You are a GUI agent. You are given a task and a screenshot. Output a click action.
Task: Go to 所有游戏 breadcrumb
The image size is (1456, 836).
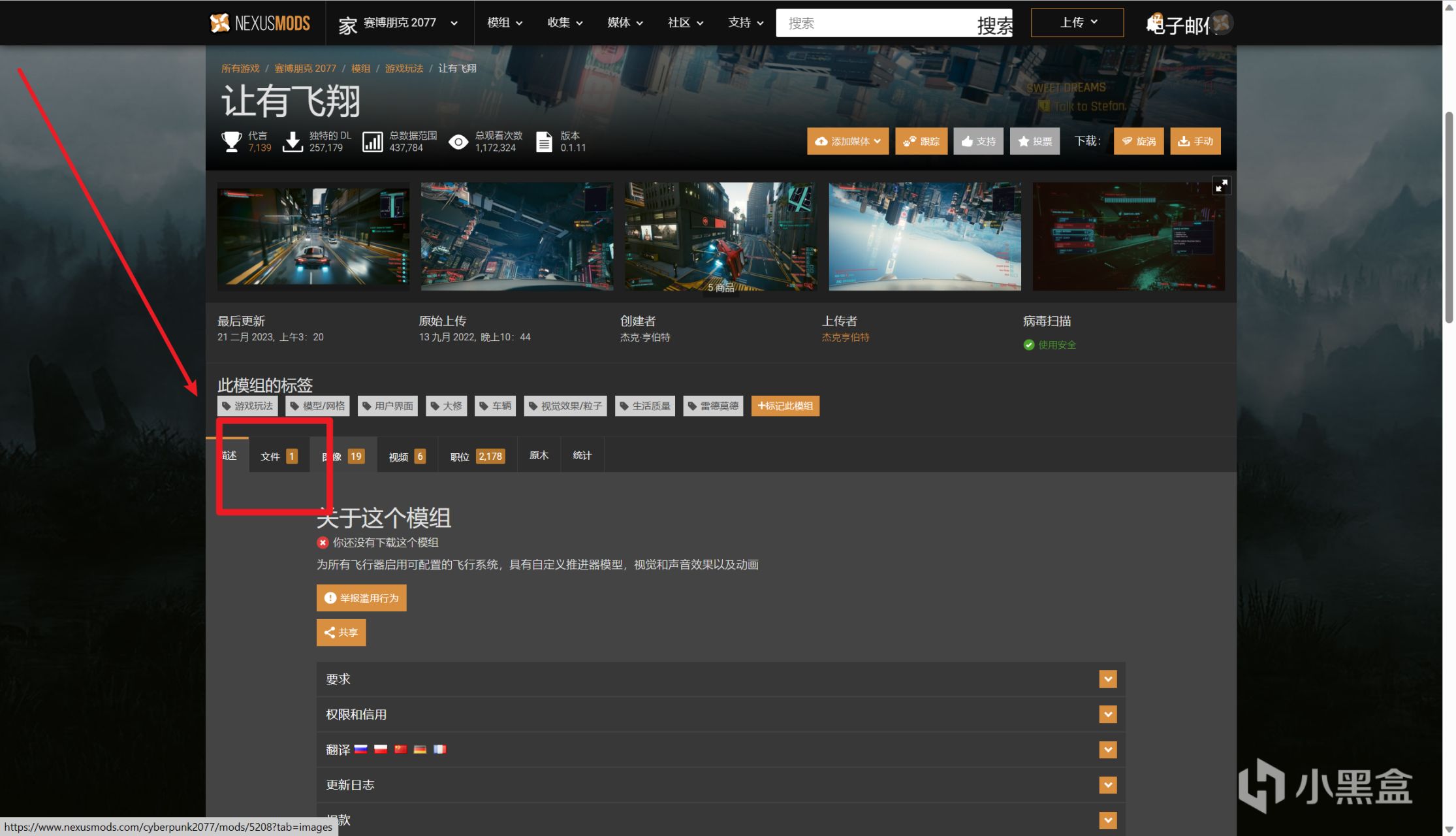coord(240,69)
